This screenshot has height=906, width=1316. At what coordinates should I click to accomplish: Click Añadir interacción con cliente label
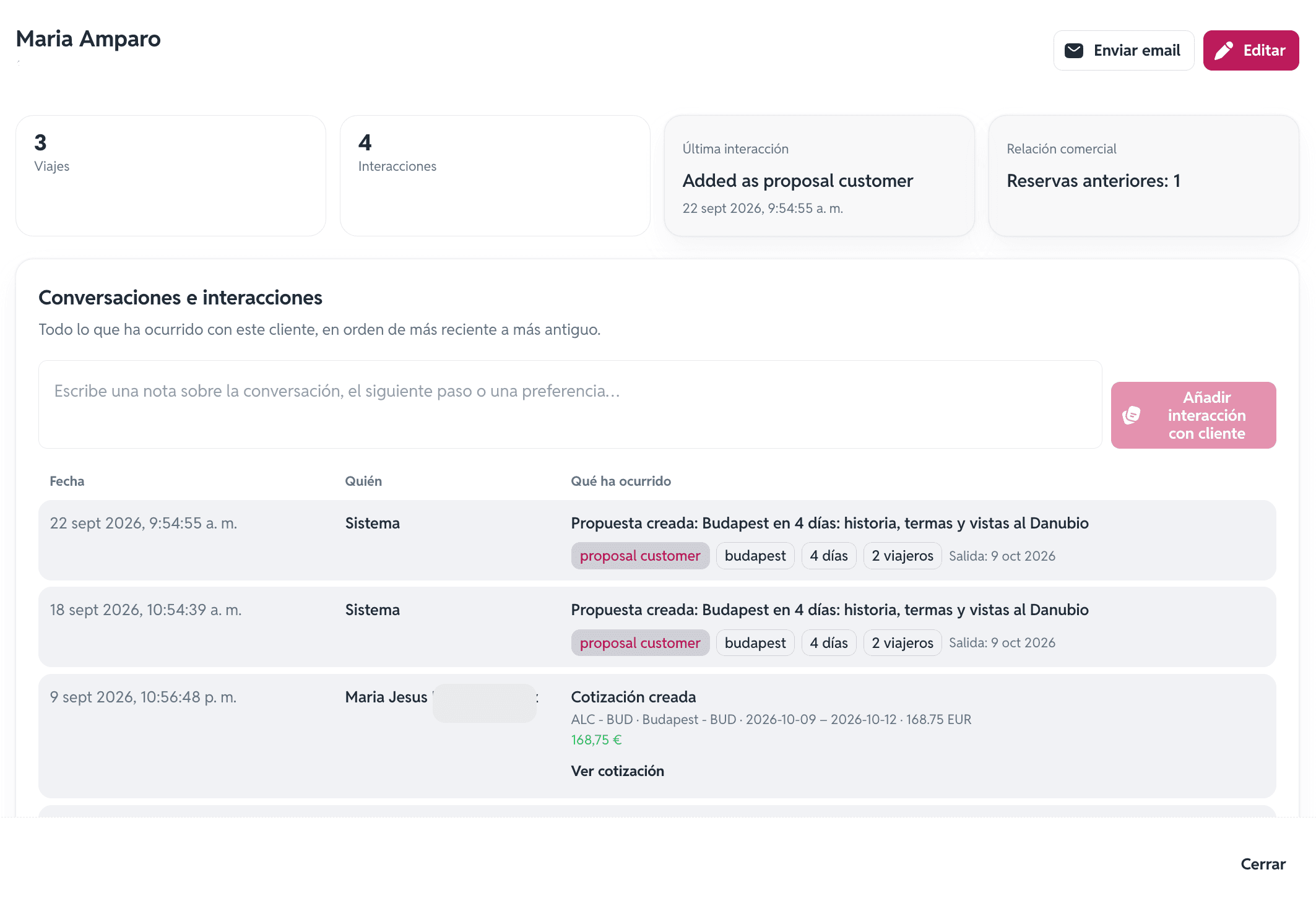click(1206, 415)
